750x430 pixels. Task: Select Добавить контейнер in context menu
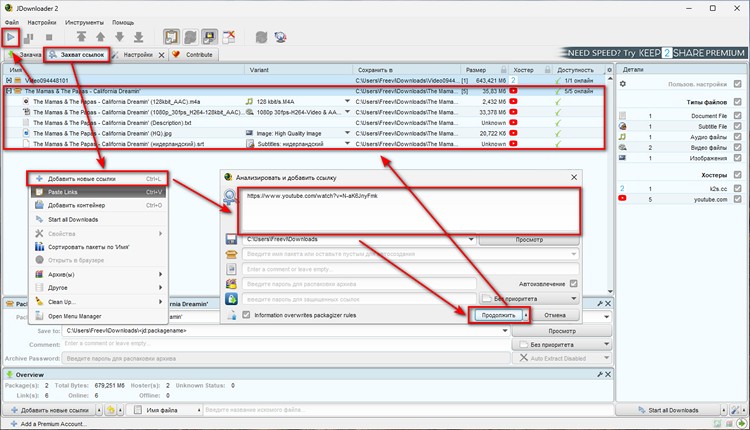[99, 205]
